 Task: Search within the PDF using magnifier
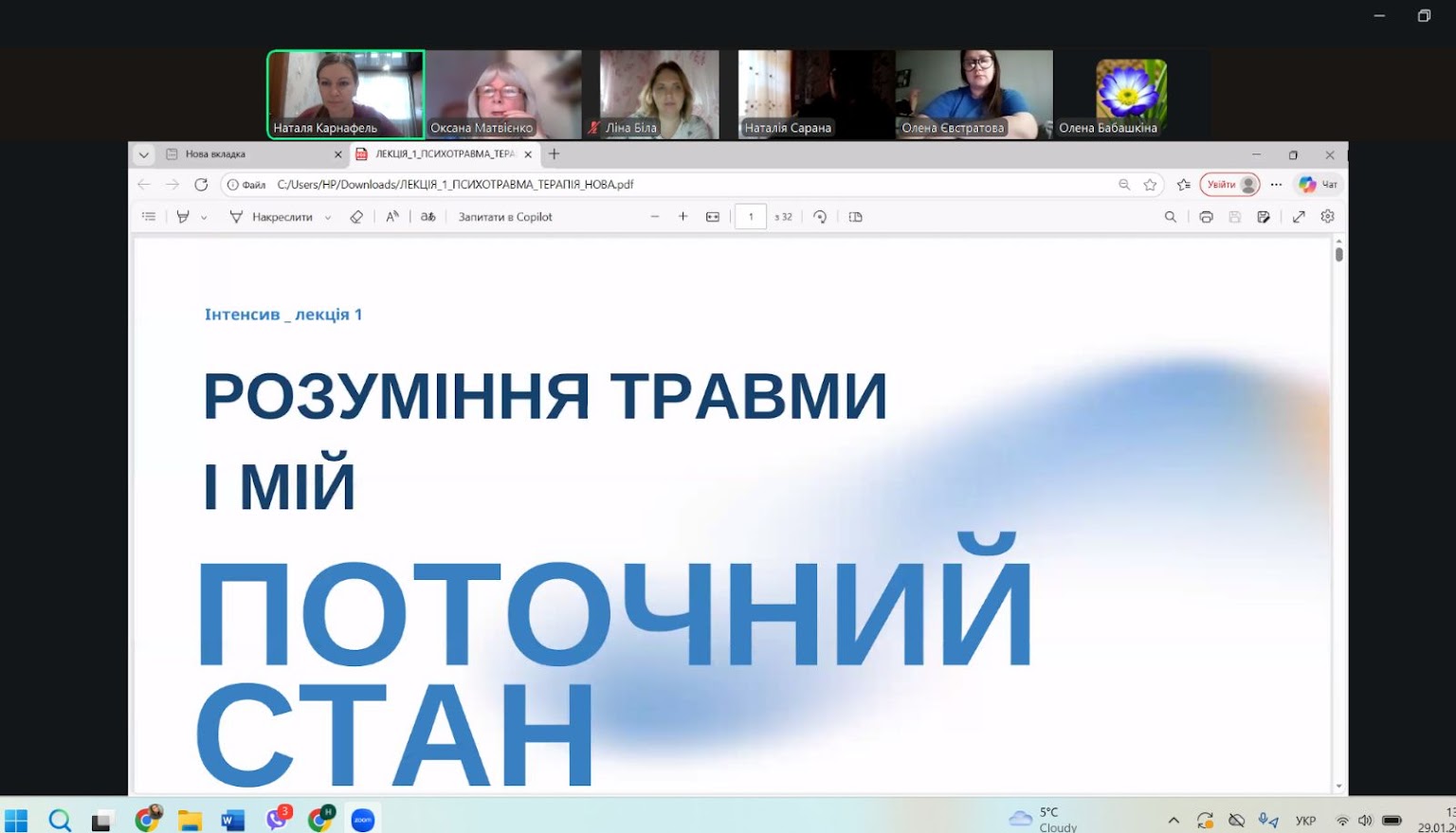coord(1171,217)
